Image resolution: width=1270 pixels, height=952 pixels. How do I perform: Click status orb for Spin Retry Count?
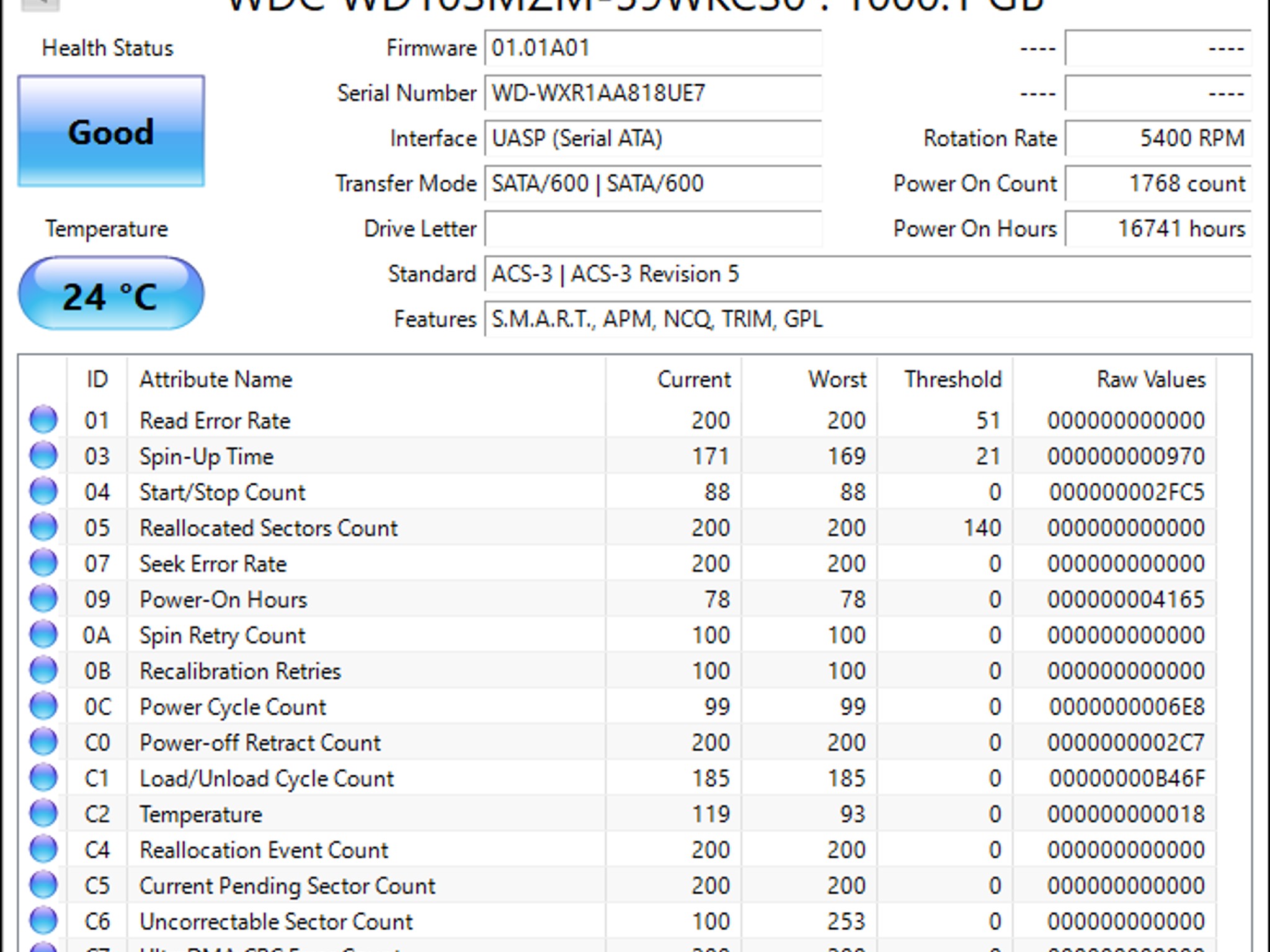(43, 634)
